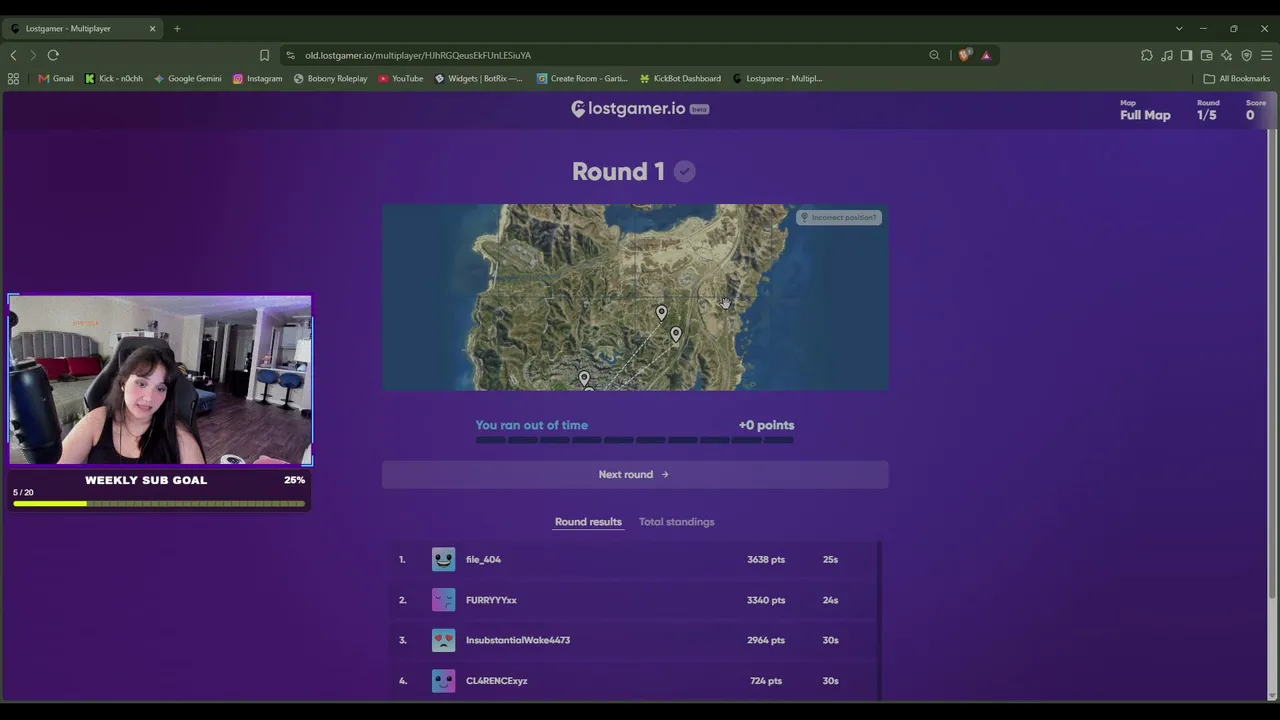Open the apps grid in the bookmarks bar

point(13,78)
